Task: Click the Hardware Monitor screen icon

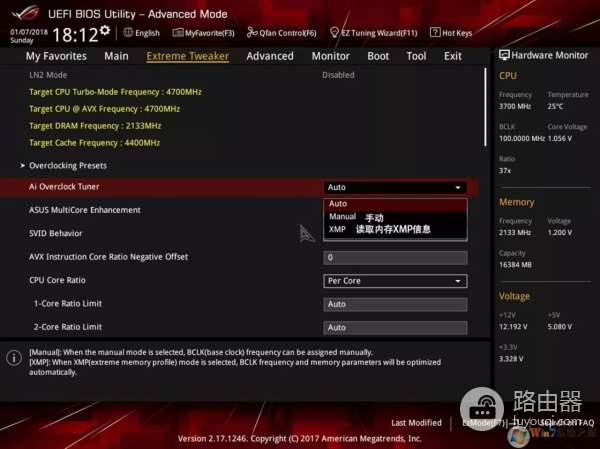Action: [x=505, y=56]
